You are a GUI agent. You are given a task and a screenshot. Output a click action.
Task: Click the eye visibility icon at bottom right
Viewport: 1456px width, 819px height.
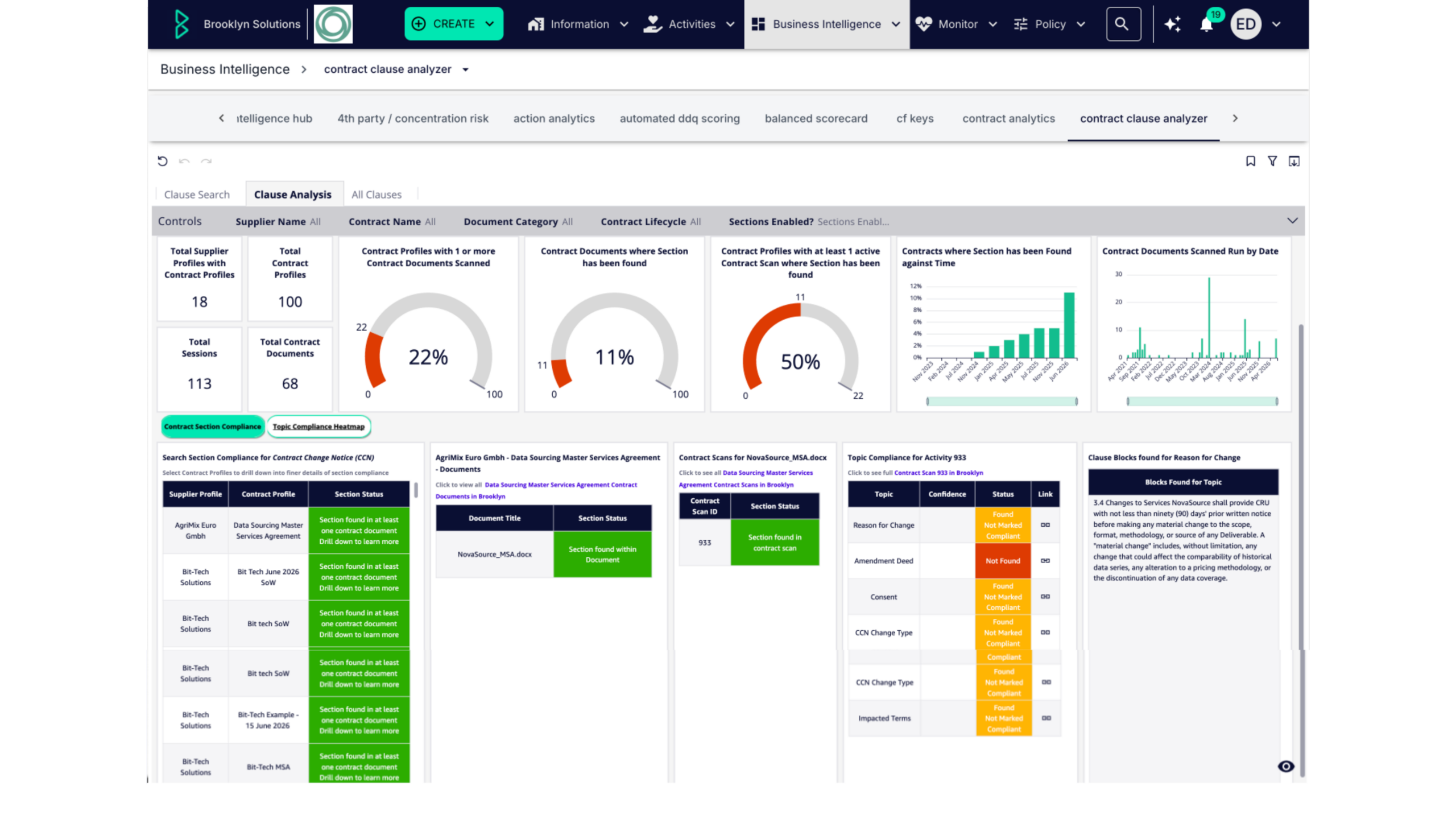click(x=1285, y=767)
